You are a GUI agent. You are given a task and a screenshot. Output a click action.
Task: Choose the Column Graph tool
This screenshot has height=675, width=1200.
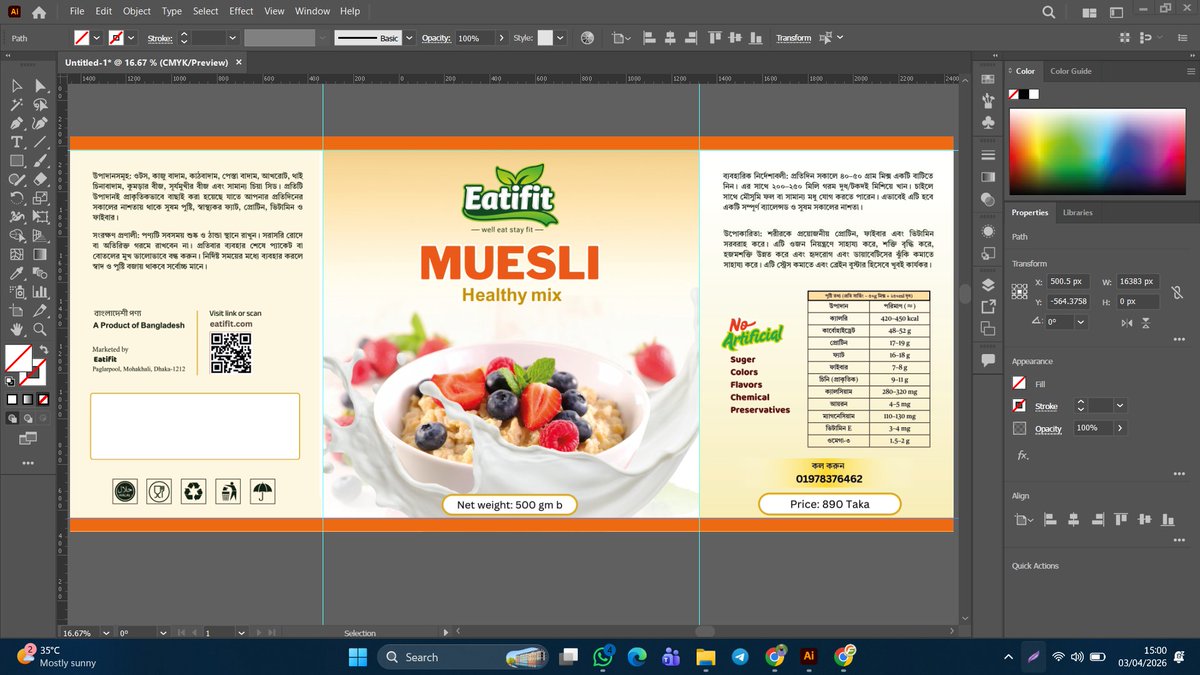(40, 292)
